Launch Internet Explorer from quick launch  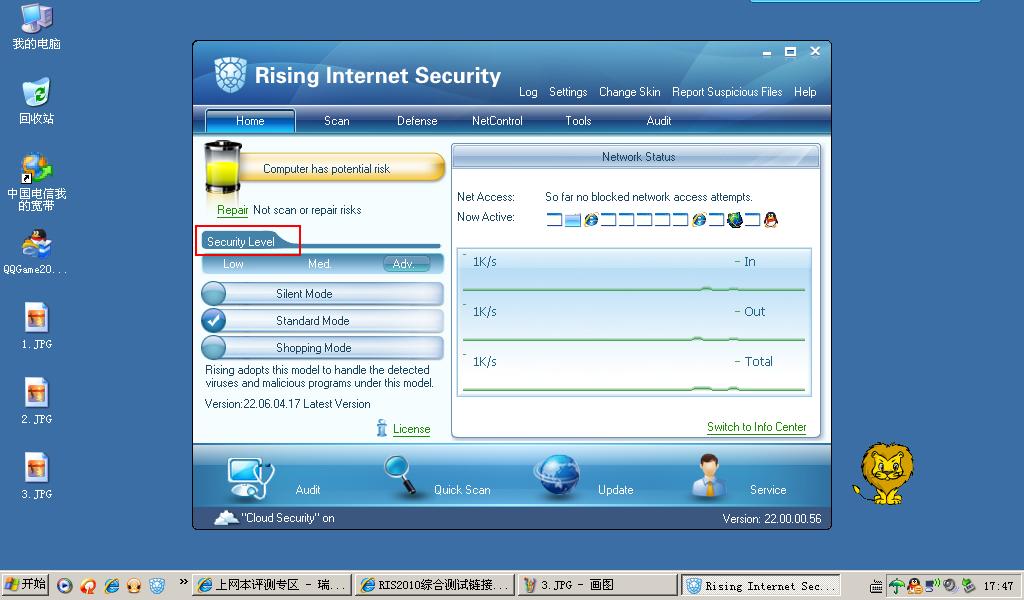(112, 586)
